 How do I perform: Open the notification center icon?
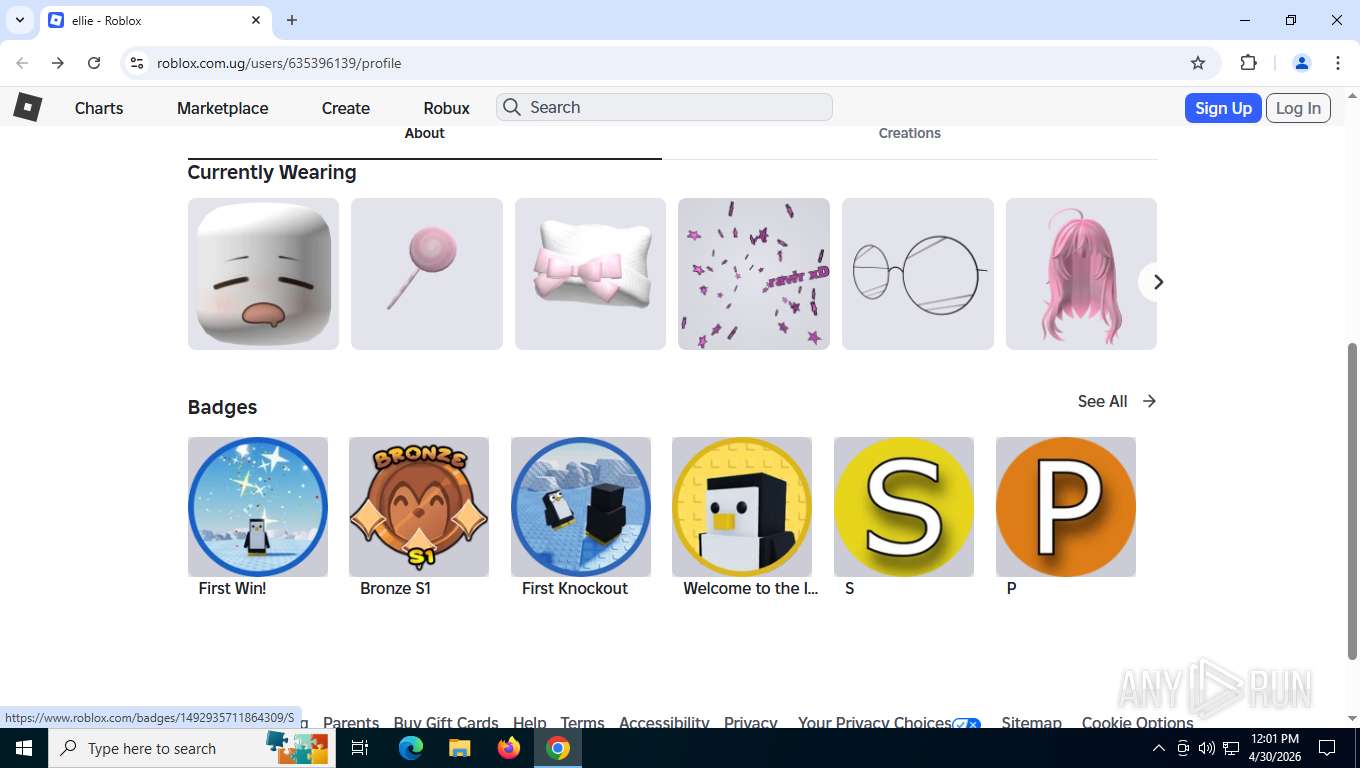pyautogui.click(x=1327, y=748)
